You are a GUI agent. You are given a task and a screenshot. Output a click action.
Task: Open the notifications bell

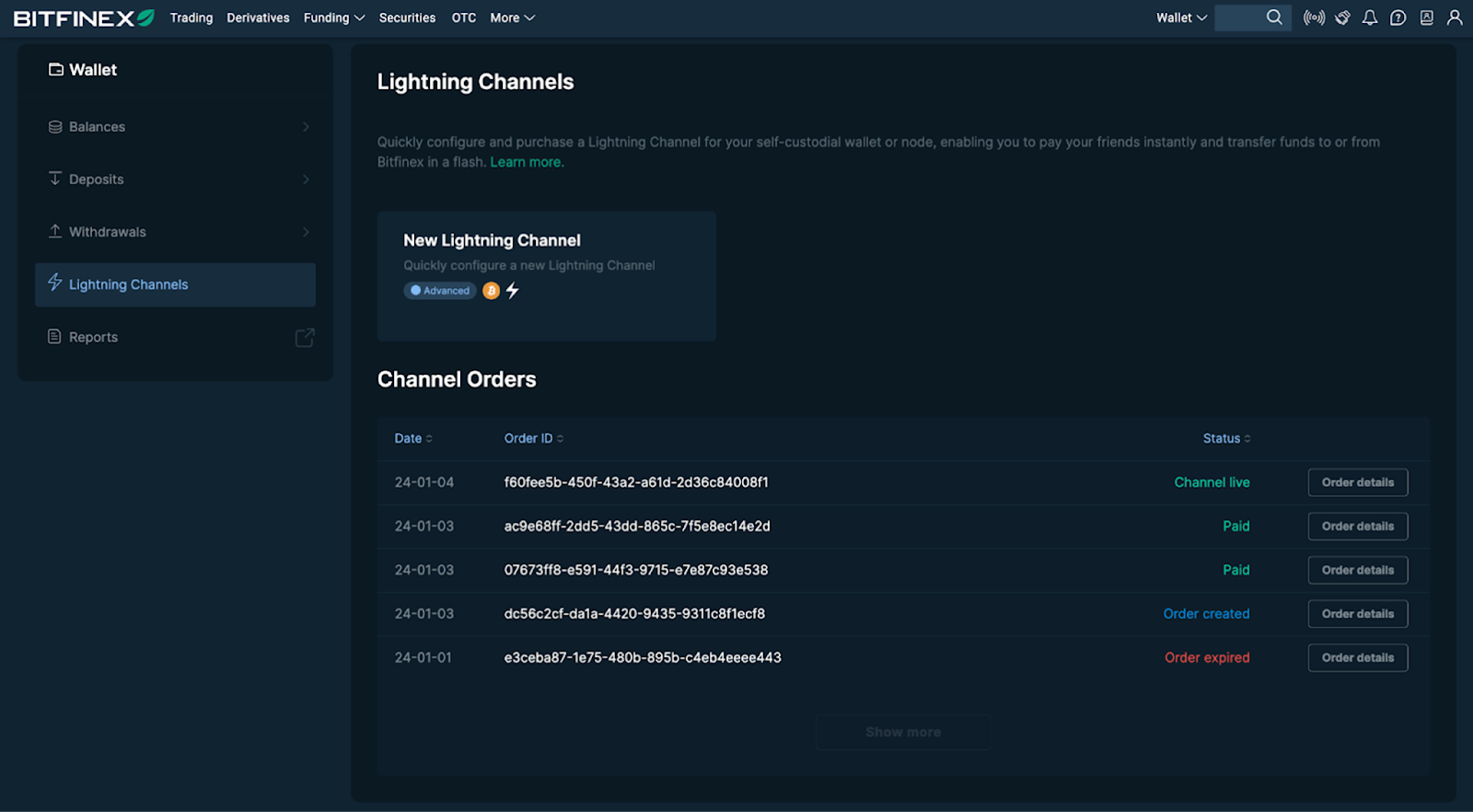(x=1370, y=17)
